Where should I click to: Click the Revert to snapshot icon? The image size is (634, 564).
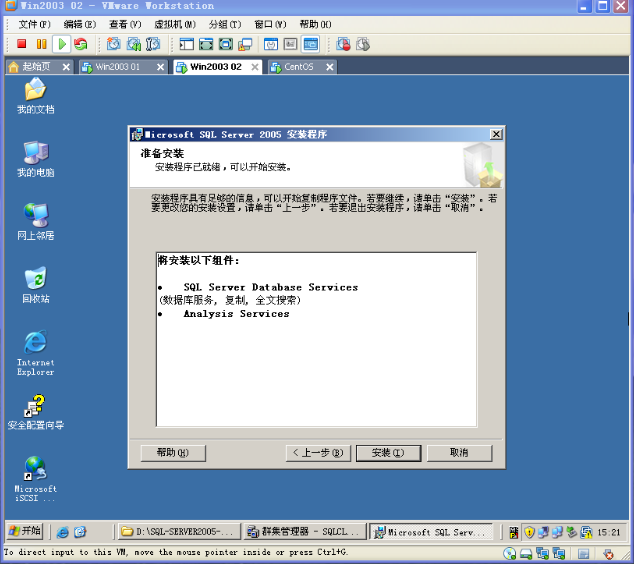[x=133, y=44]
